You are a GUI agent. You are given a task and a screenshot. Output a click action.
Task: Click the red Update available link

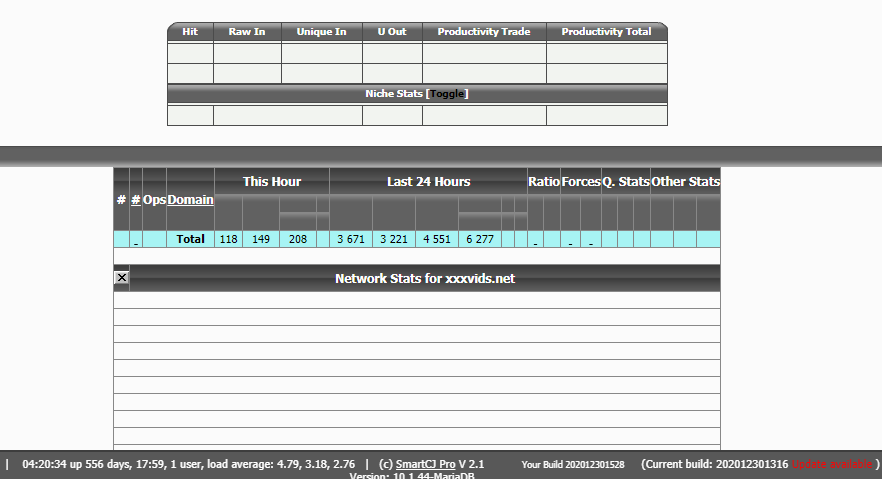pos(832,464)
